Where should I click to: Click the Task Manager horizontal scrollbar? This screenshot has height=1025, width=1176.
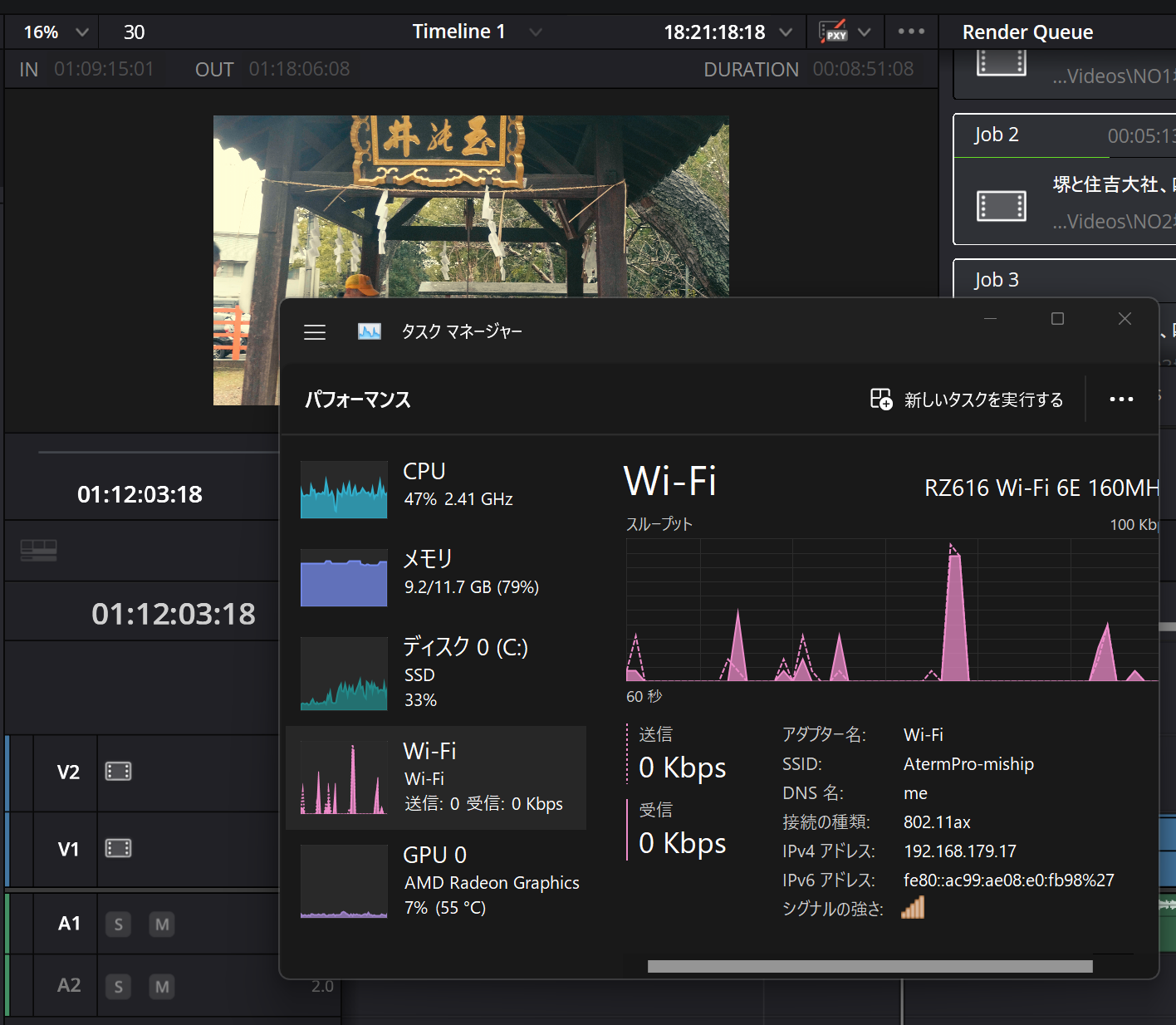pos(870,966)
